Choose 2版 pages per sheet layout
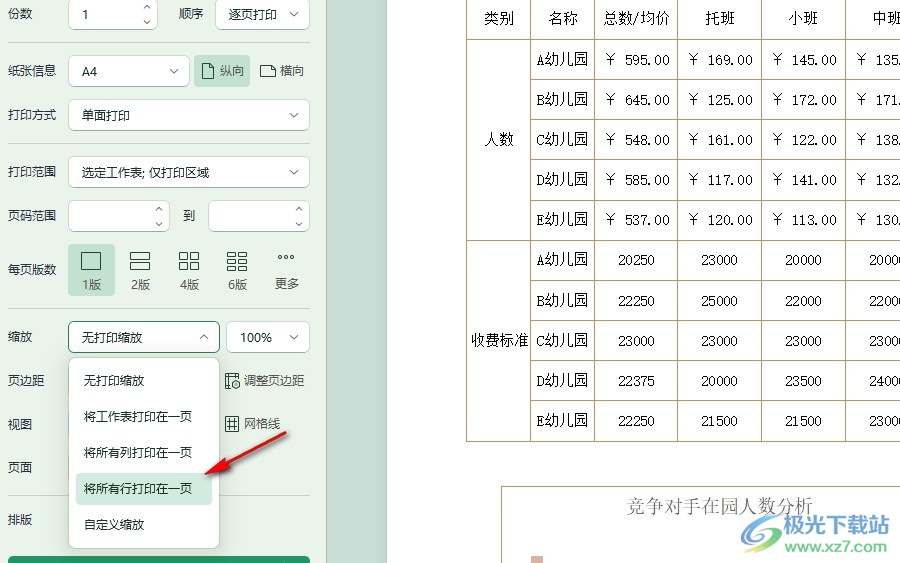The image size is (900, 563). coord(140,270)
